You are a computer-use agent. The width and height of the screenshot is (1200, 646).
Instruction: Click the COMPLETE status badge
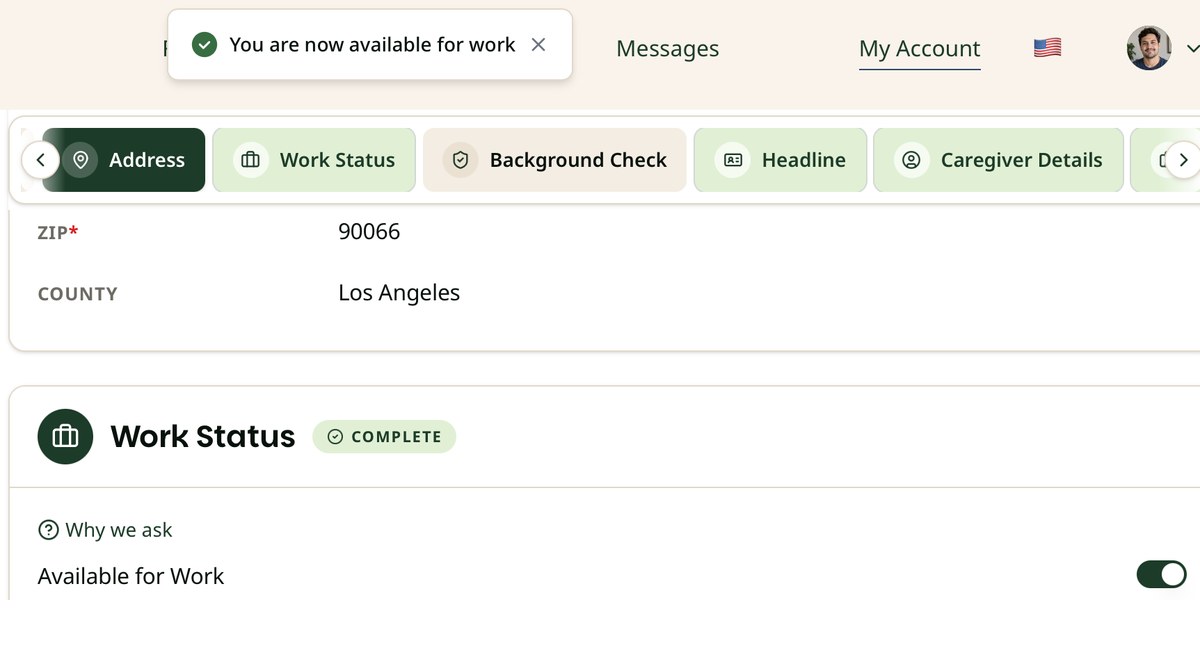point(384,437)
